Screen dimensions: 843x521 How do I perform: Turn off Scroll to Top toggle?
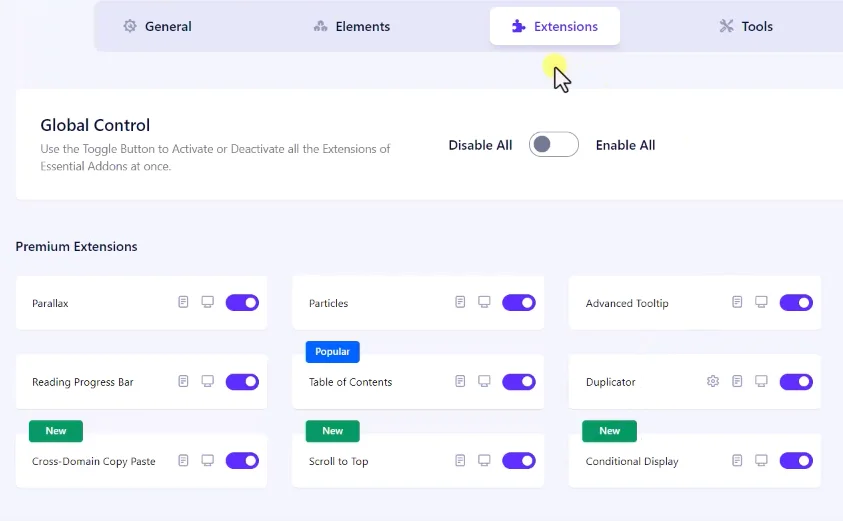click(519, 461)
